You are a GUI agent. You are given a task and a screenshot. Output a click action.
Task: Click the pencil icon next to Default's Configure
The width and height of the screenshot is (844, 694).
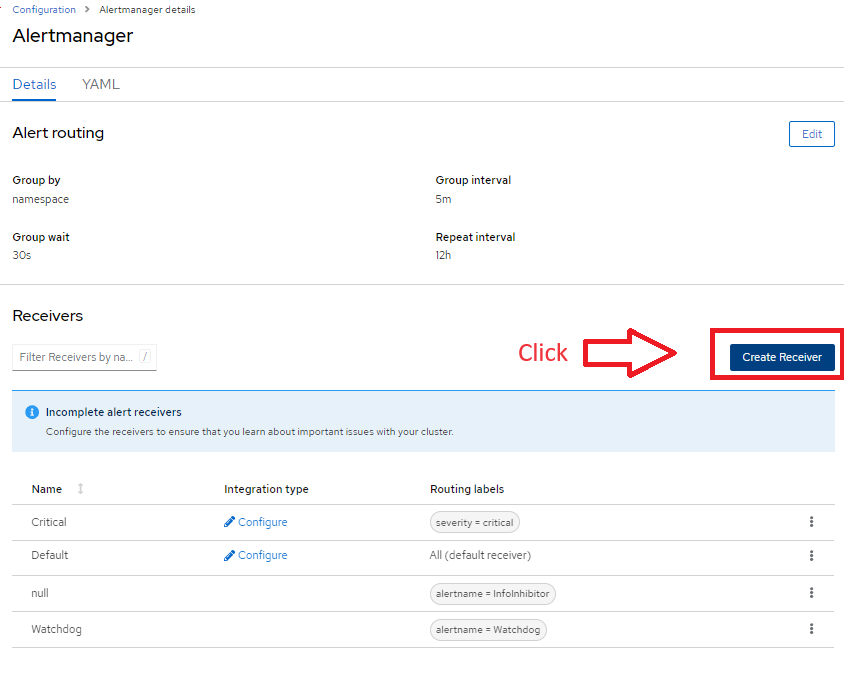point(231,555)
